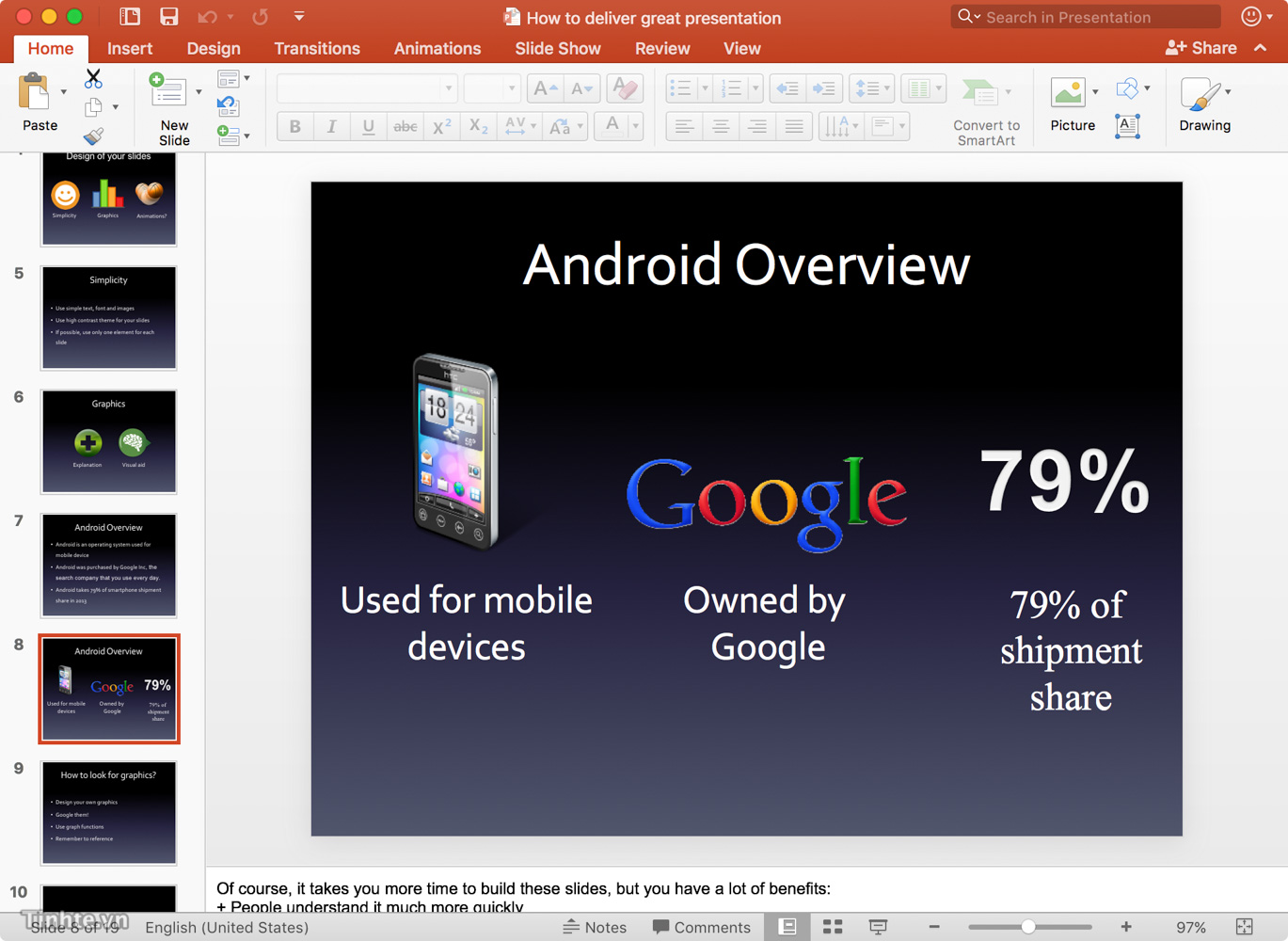Open the font color dropdown arrow

pyautogui.click(x=635, y=126)
